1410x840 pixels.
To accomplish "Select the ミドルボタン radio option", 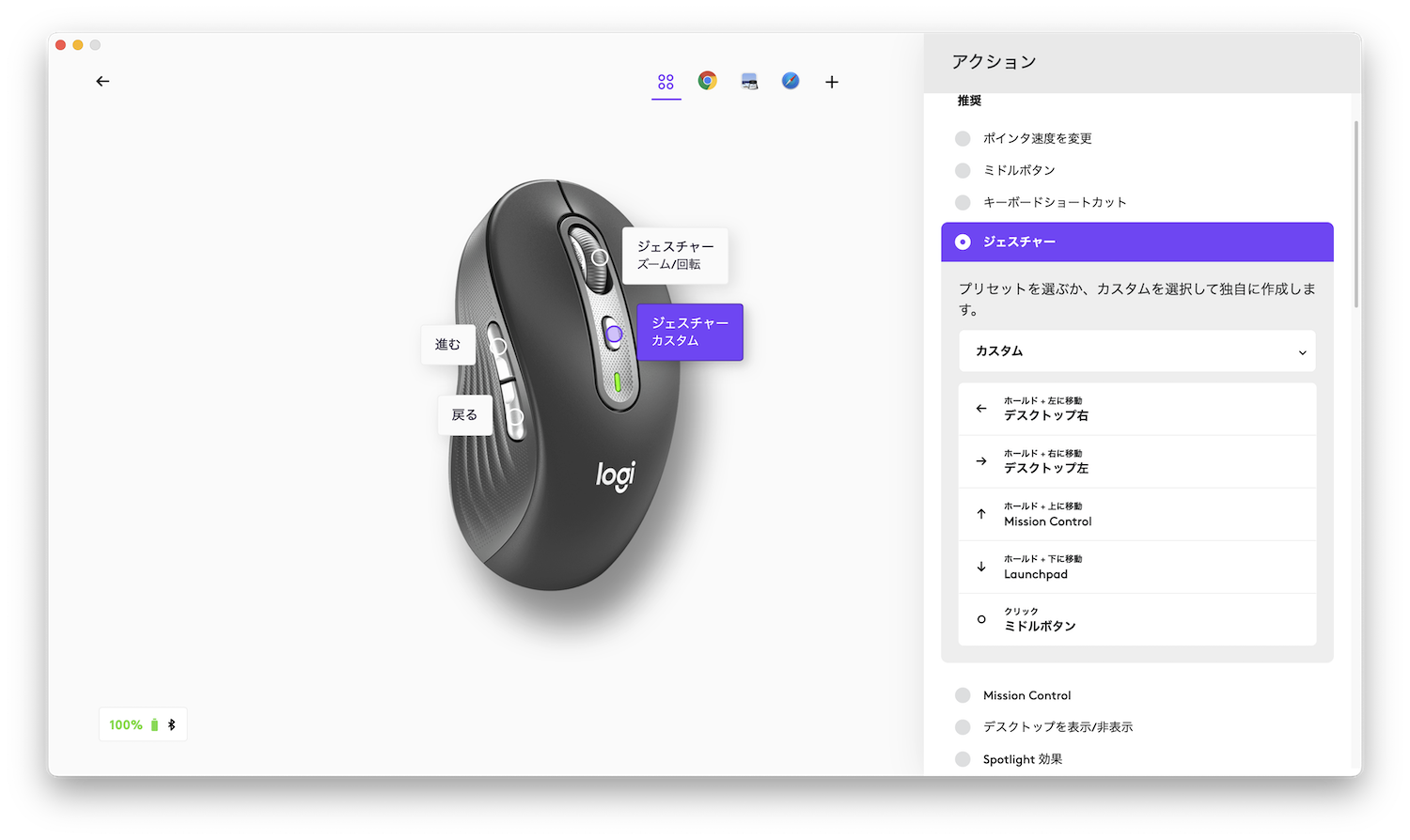I will [x=963, y=170].
